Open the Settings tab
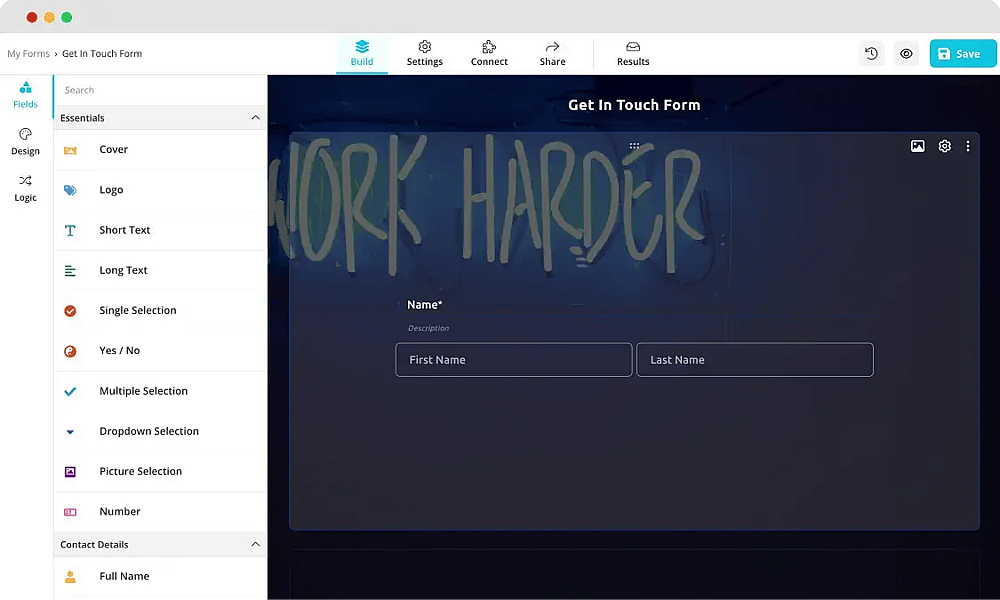 (x=425, y=54)
